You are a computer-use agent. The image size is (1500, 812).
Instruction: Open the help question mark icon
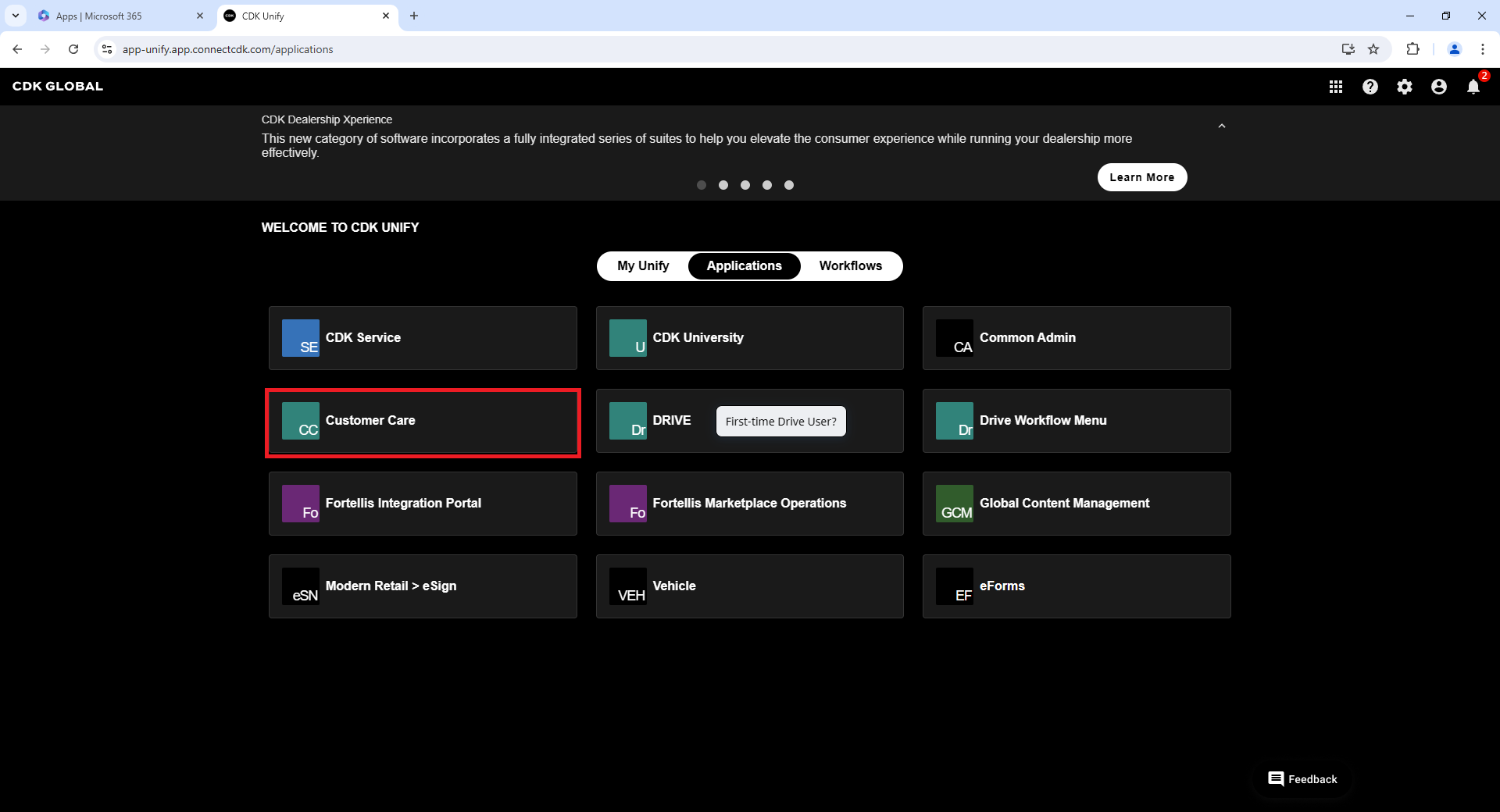[x=1370, y=87]
